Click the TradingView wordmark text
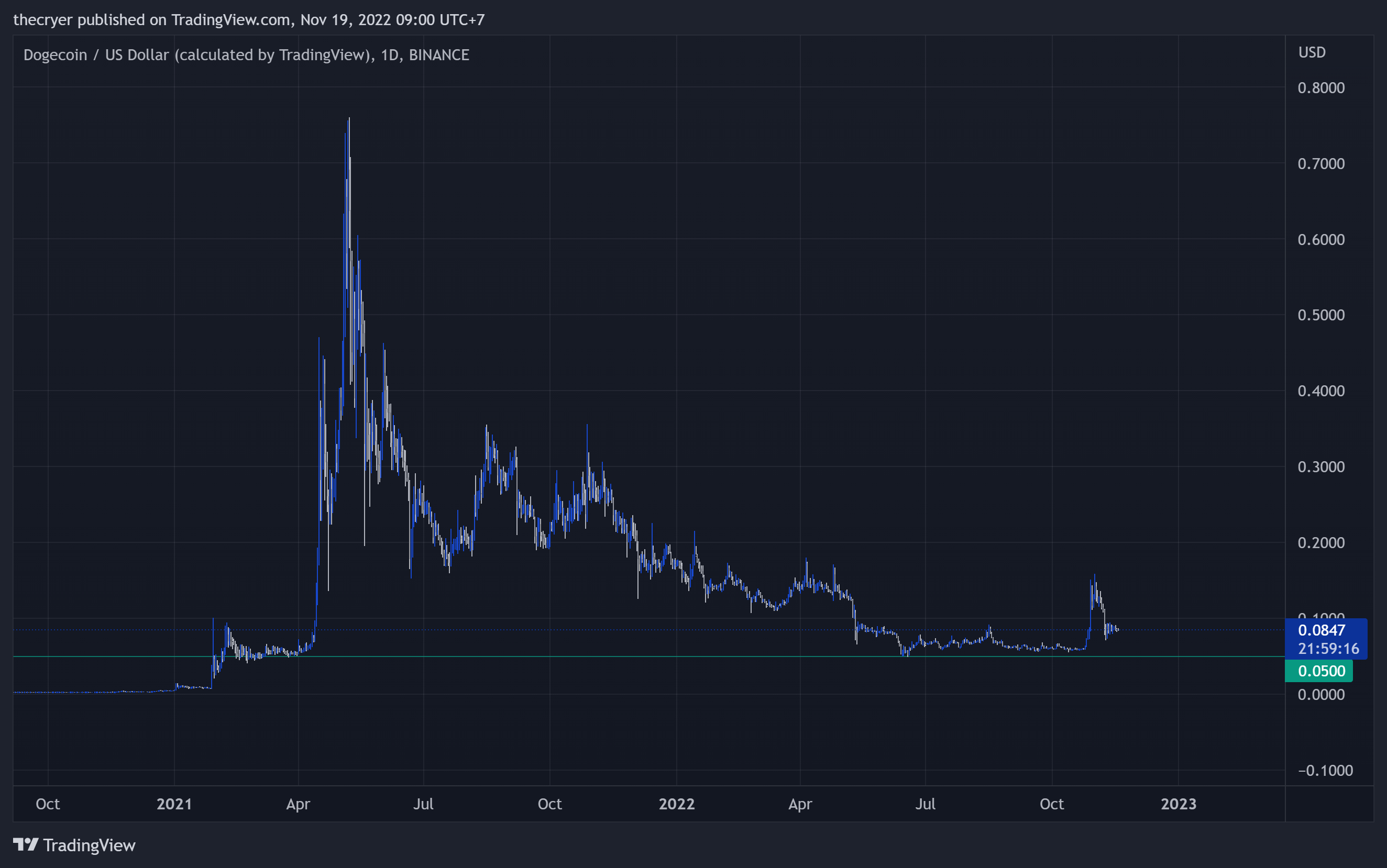 click(90, 845)
